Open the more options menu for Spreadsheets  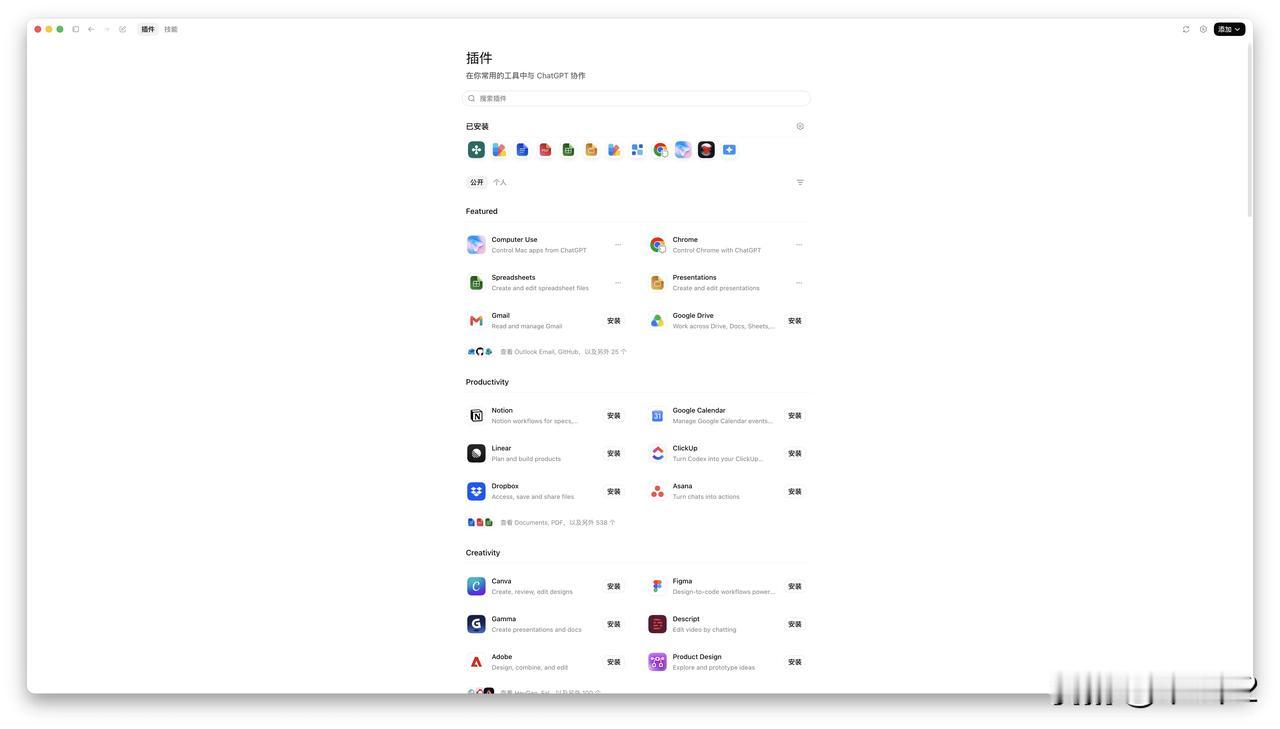618,283
